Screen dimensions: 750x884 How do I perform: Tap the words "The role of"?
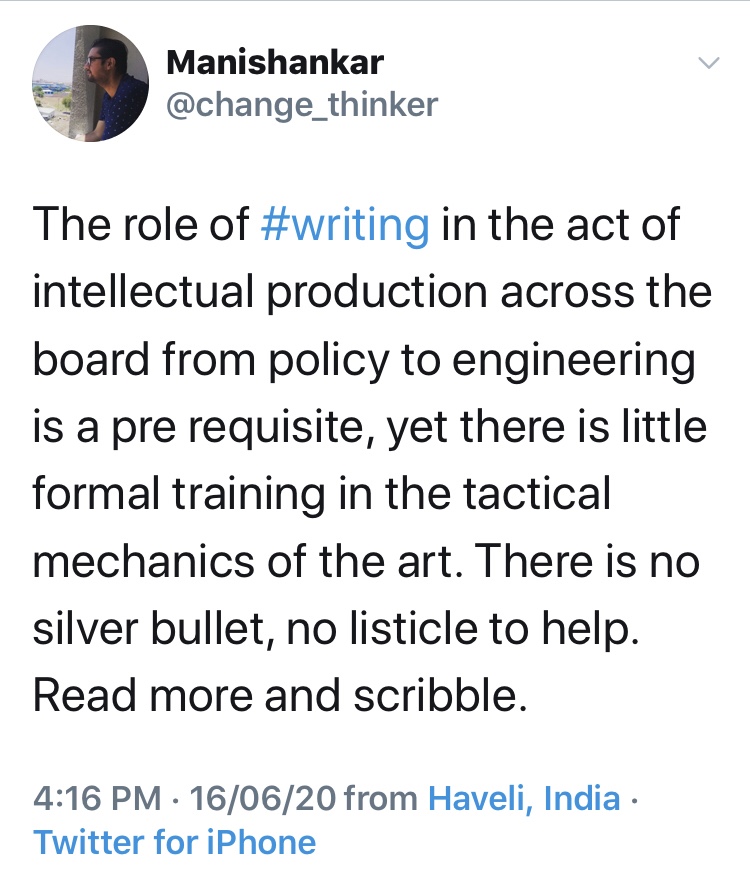(140, 225)
